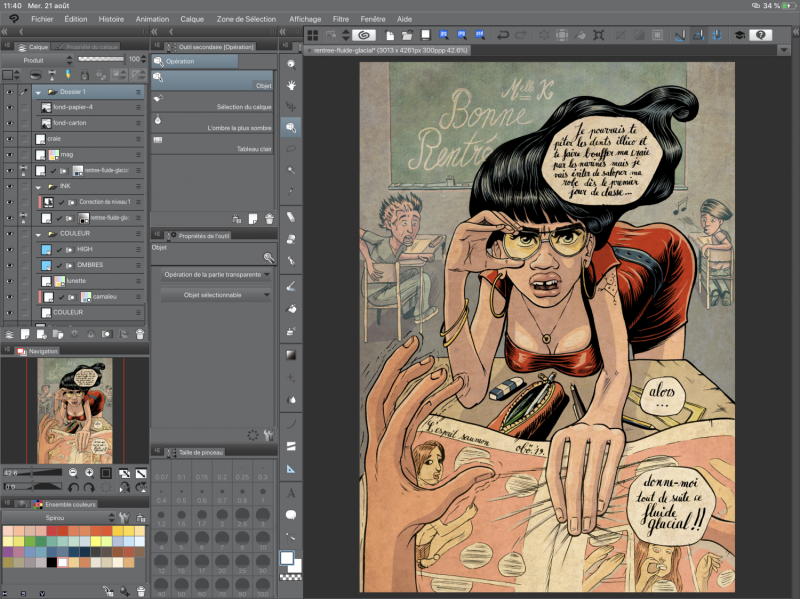This screenshot has height=599, width=800.
Task: Click zoom out icon in Navigation panel
Action: [x=74, y=472]
